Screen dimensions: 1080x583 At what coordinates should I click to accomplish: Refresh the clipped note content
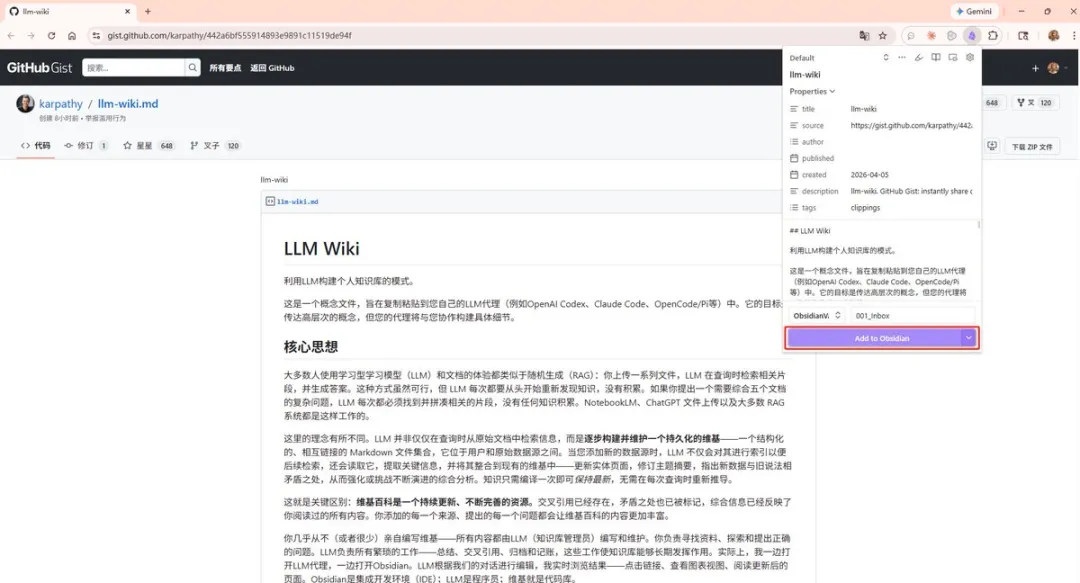click(x=887, y=58)
